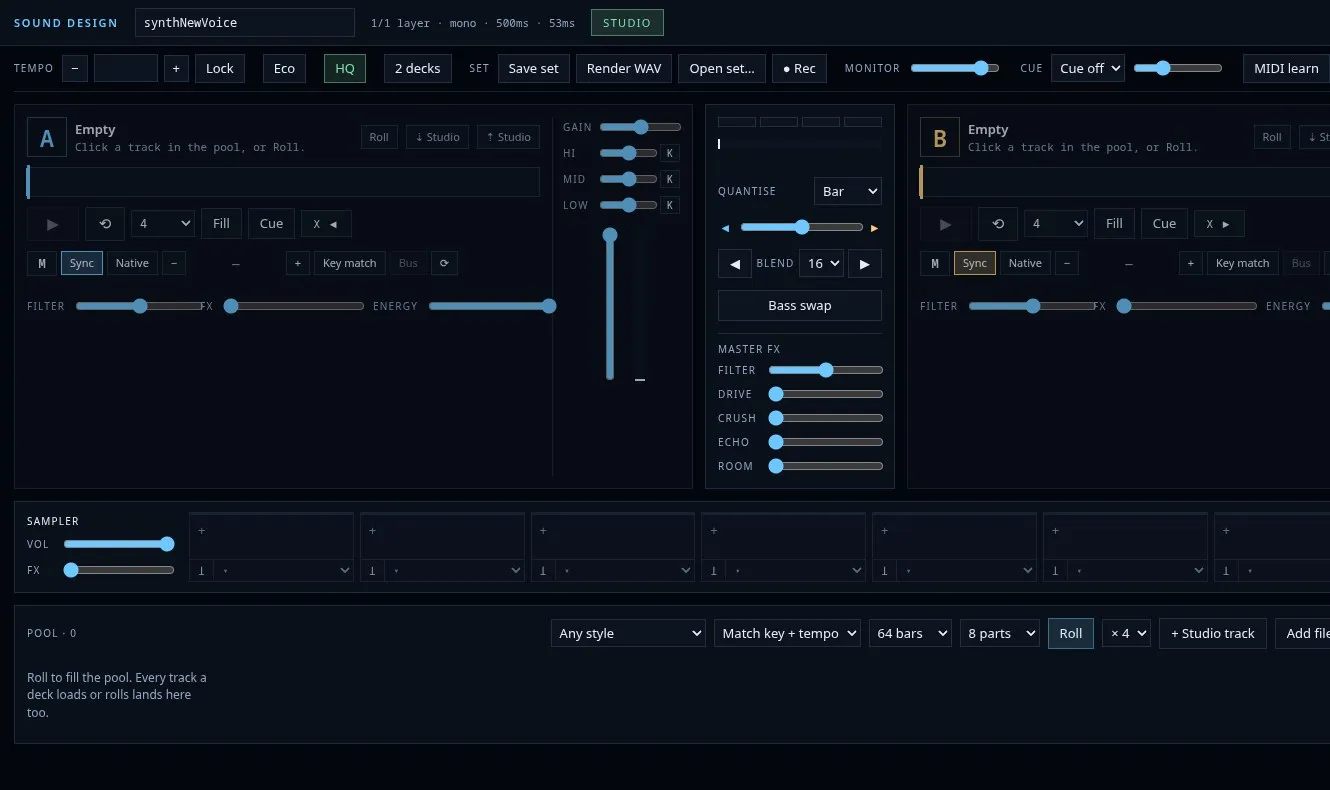The width and height of the screenshot is (1330, 790).
Task: Click the 2 decks layout button
Action: pyautogui.click(x=418, y=68)
